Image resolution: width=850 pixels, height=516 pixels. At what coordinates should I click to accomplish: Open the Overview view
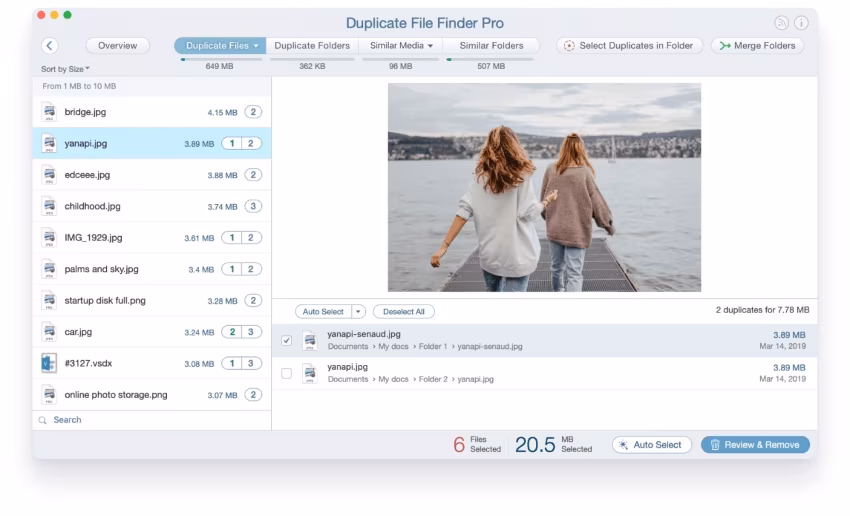118,46
